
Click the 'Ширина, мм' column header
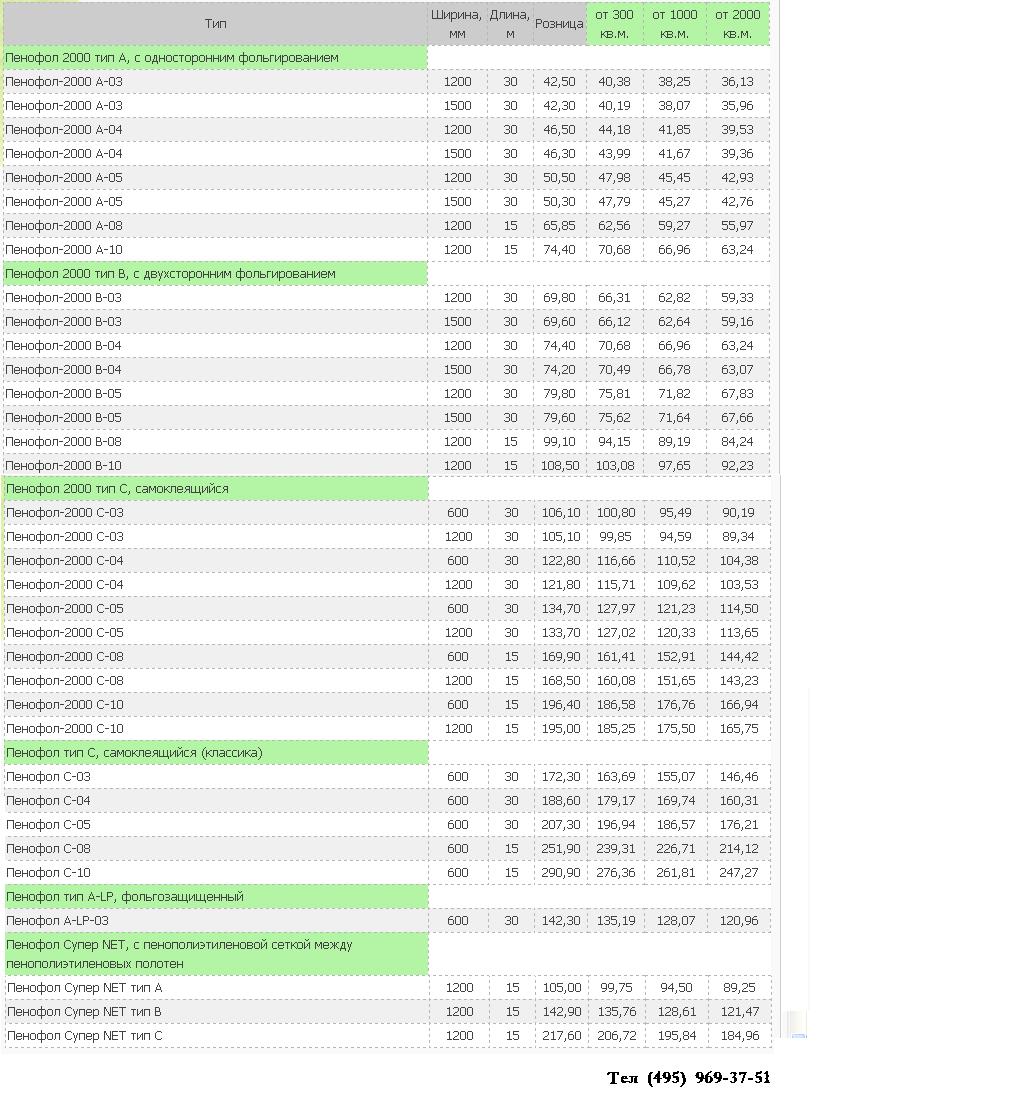tap(457, 24)
